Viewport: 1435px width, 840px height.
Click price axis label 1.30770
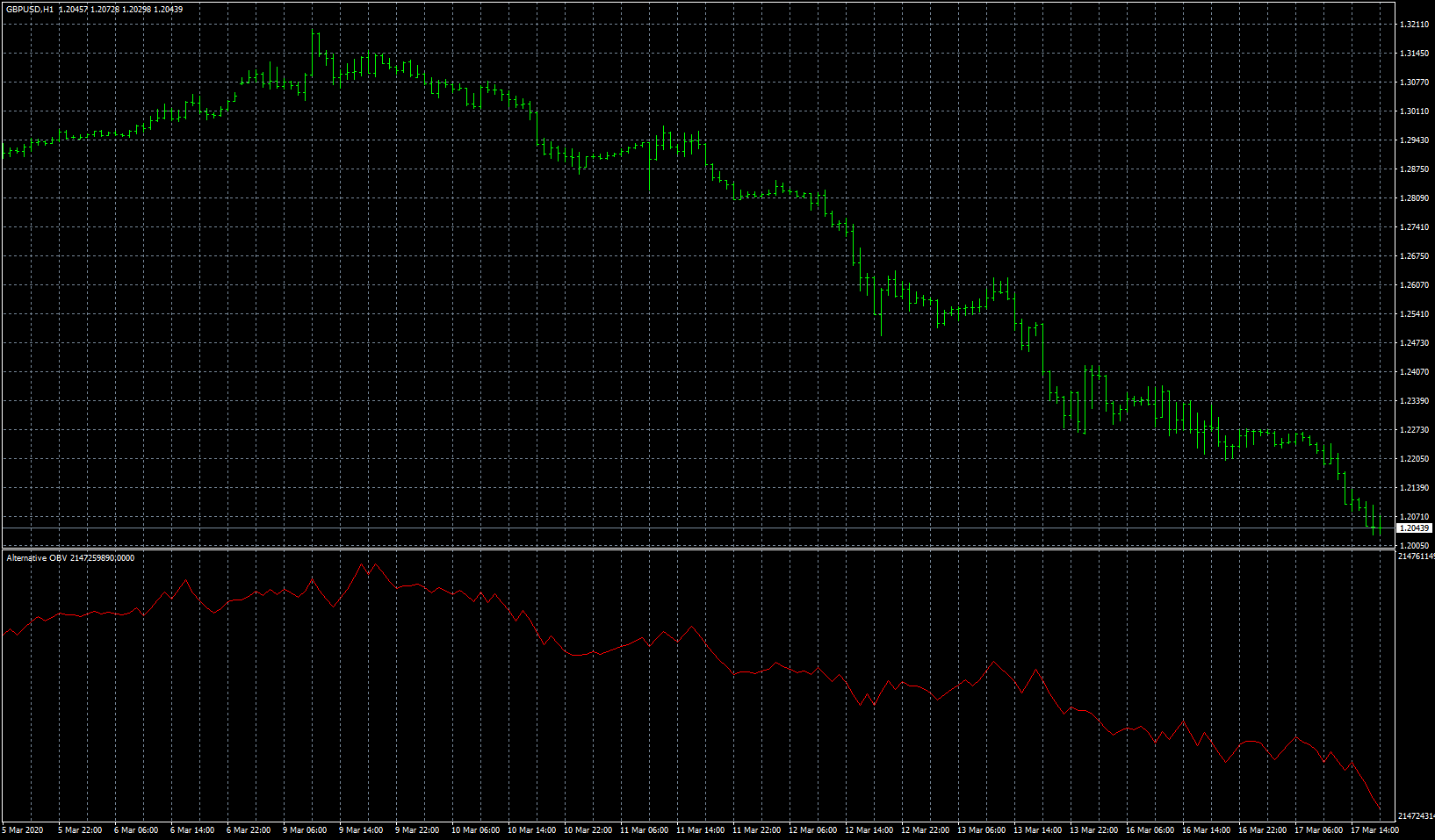[1413, 83]
